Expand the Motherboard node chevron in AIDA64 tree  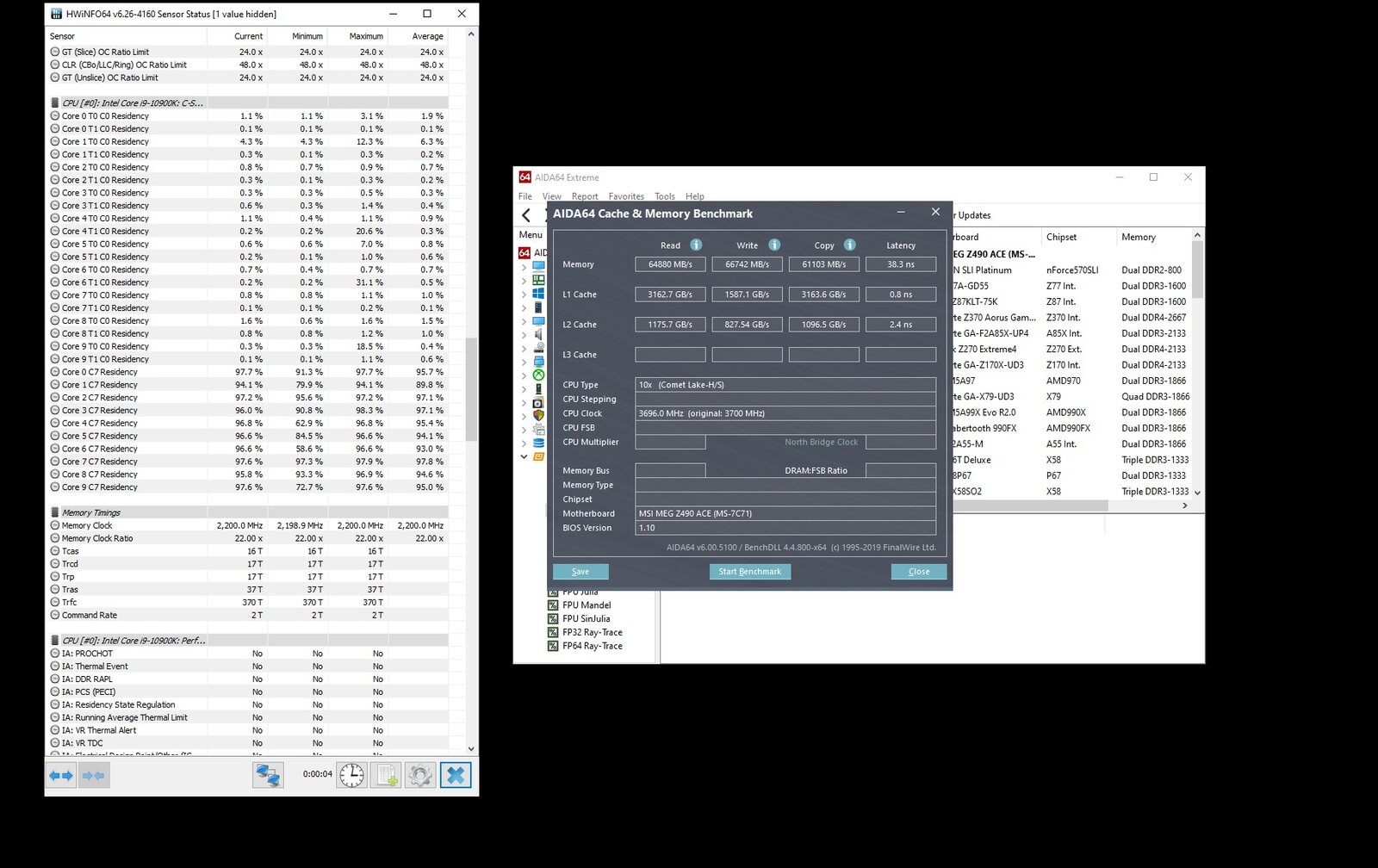pos(524,281)
